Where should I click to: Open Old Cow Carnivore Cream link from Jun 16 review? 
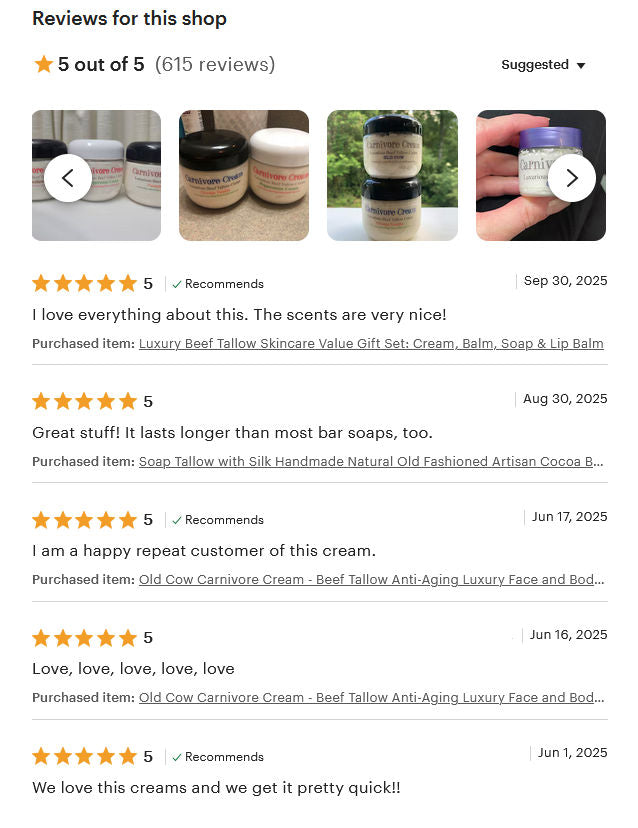point(371,698)
